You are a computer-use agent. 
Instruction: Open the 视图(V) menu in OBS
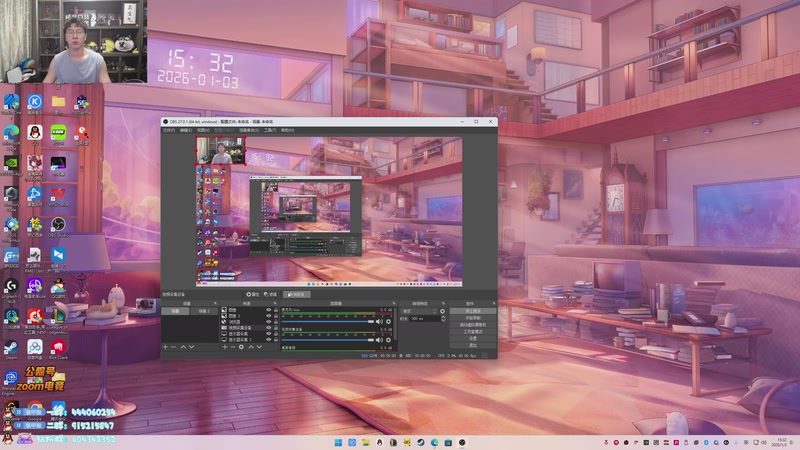click(203, 130)
